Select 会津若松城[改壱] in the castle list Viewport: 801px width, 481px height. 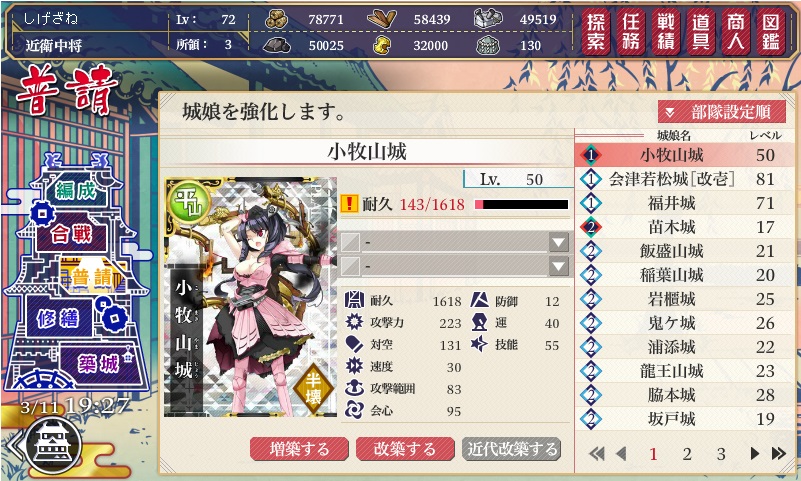coord(685,179)
